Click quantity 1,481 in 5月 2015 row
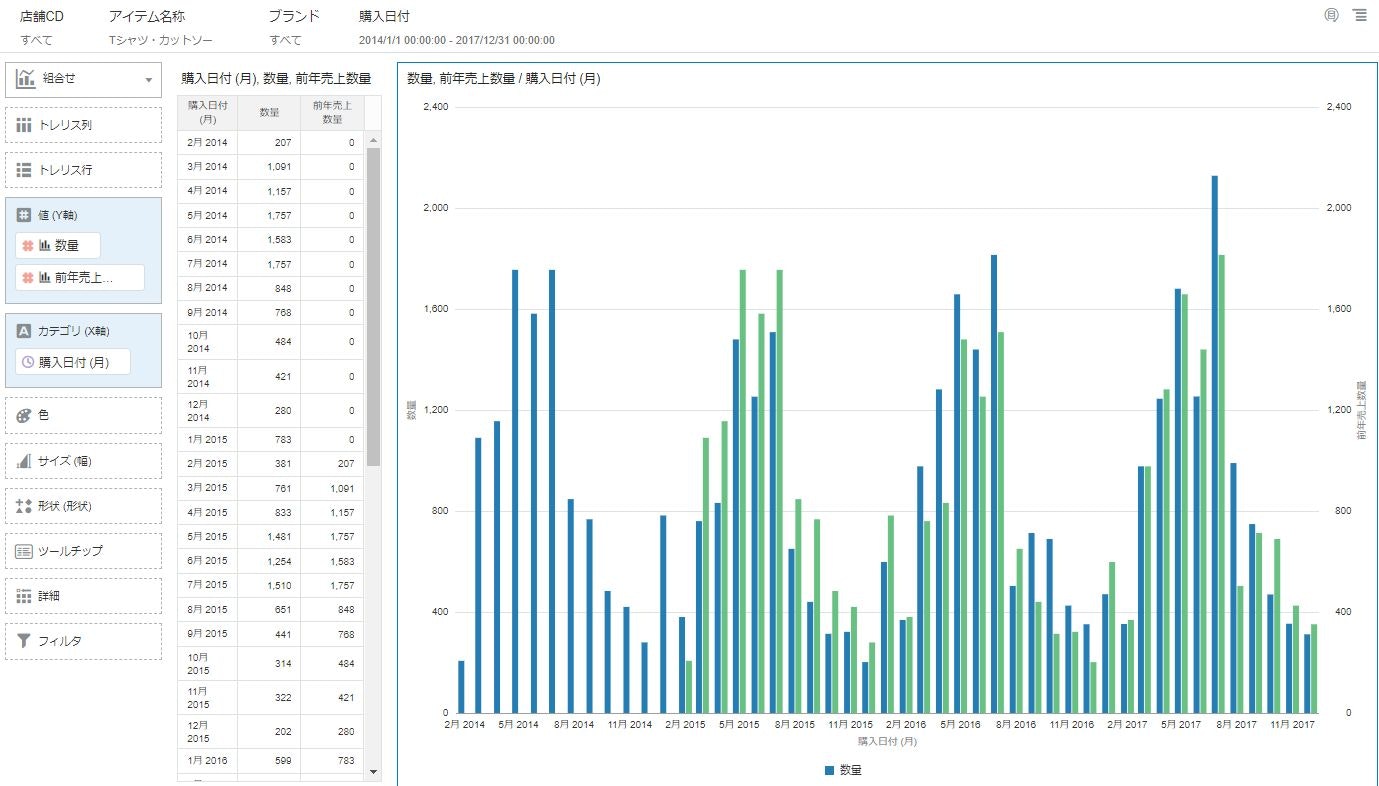The height and width of the screenshot is (786, 1379). 278,536
